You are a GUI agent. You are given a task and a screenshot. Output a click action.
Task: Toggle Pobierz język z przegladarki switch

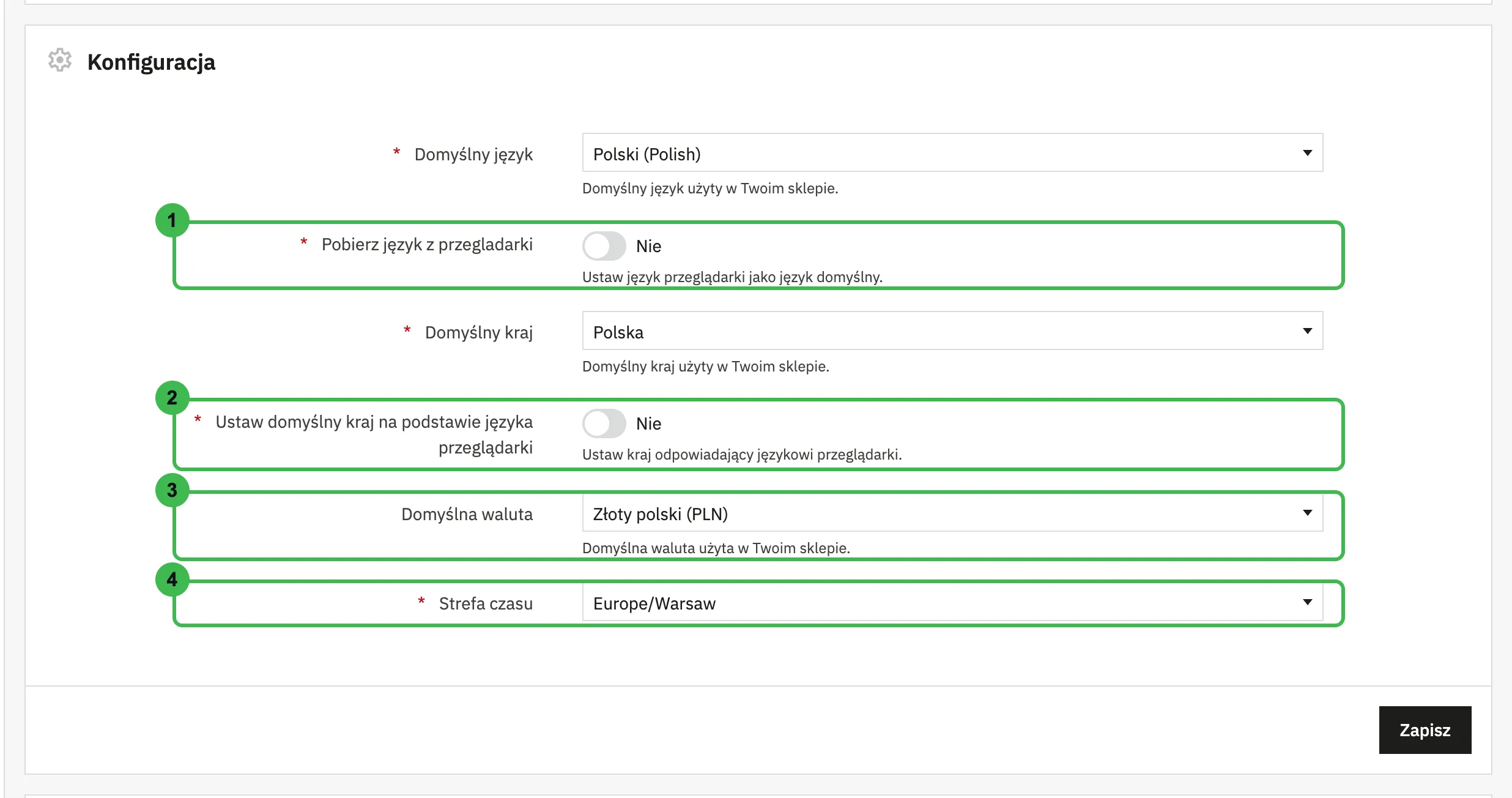click(604, 246)
